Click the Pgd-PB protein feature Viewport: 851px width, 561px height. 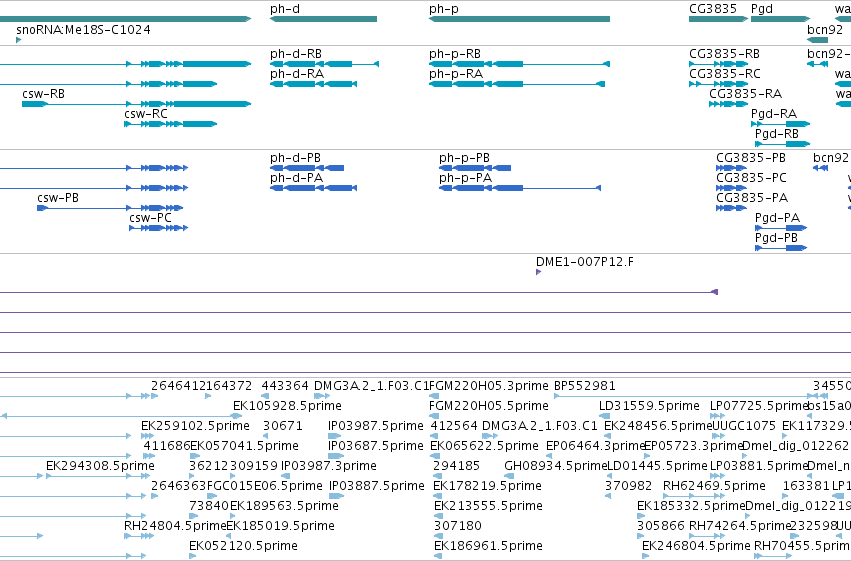(x=781, y=248)
